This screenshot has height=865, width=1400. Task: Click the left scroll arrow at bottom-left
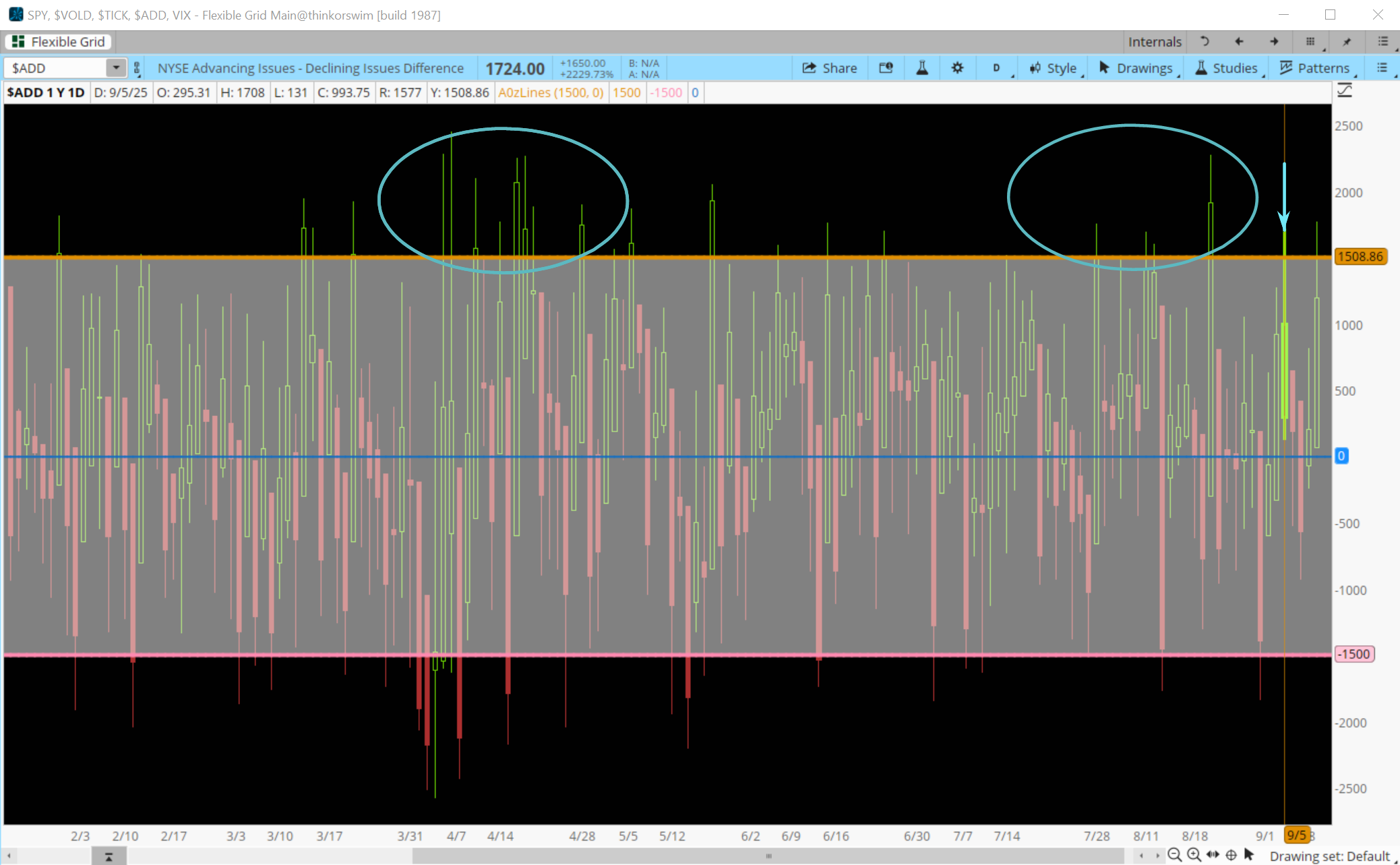click(x=9, y=856)
